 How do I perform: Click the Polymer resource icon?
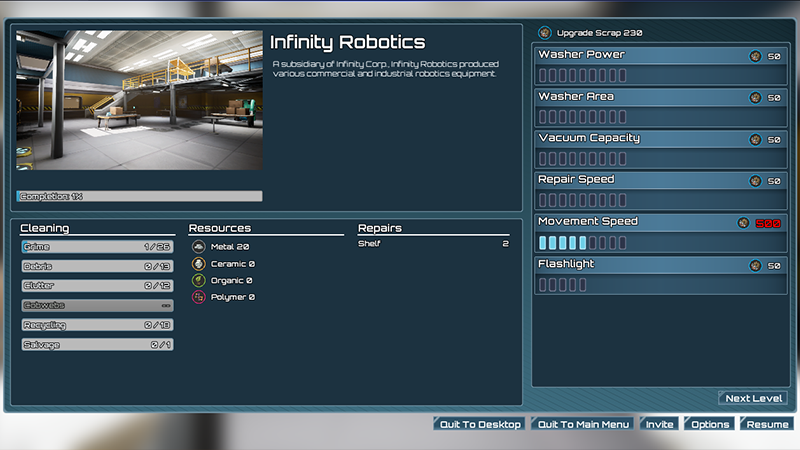tap(198, 296)
